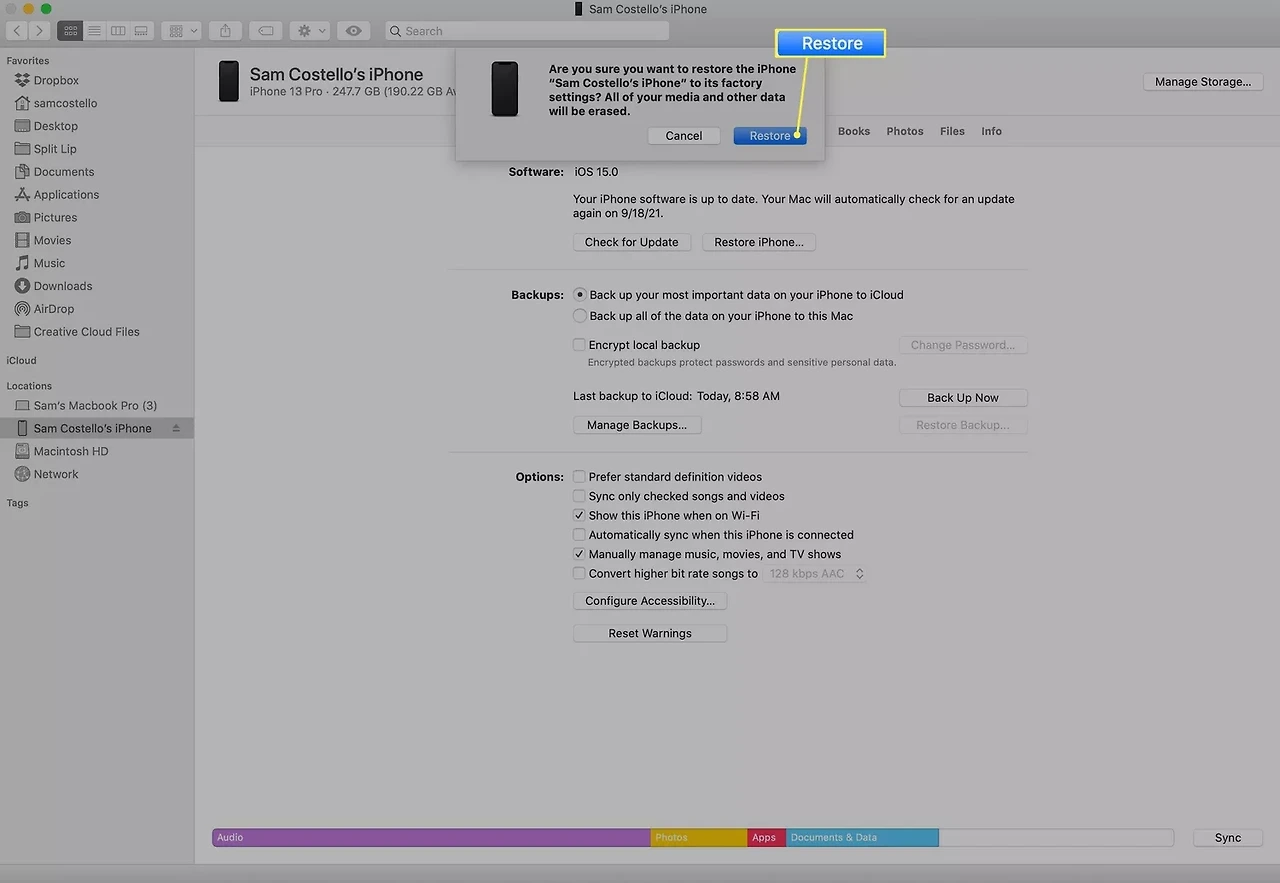Click the Sync button

point(1228,838)
